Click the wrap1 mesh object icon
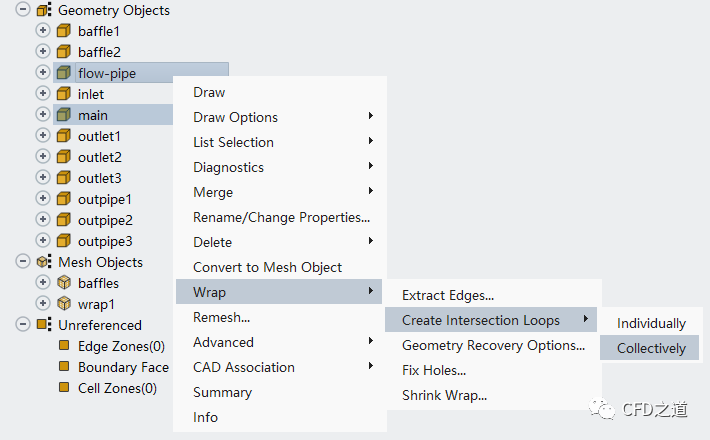 (x=63, y=304)
